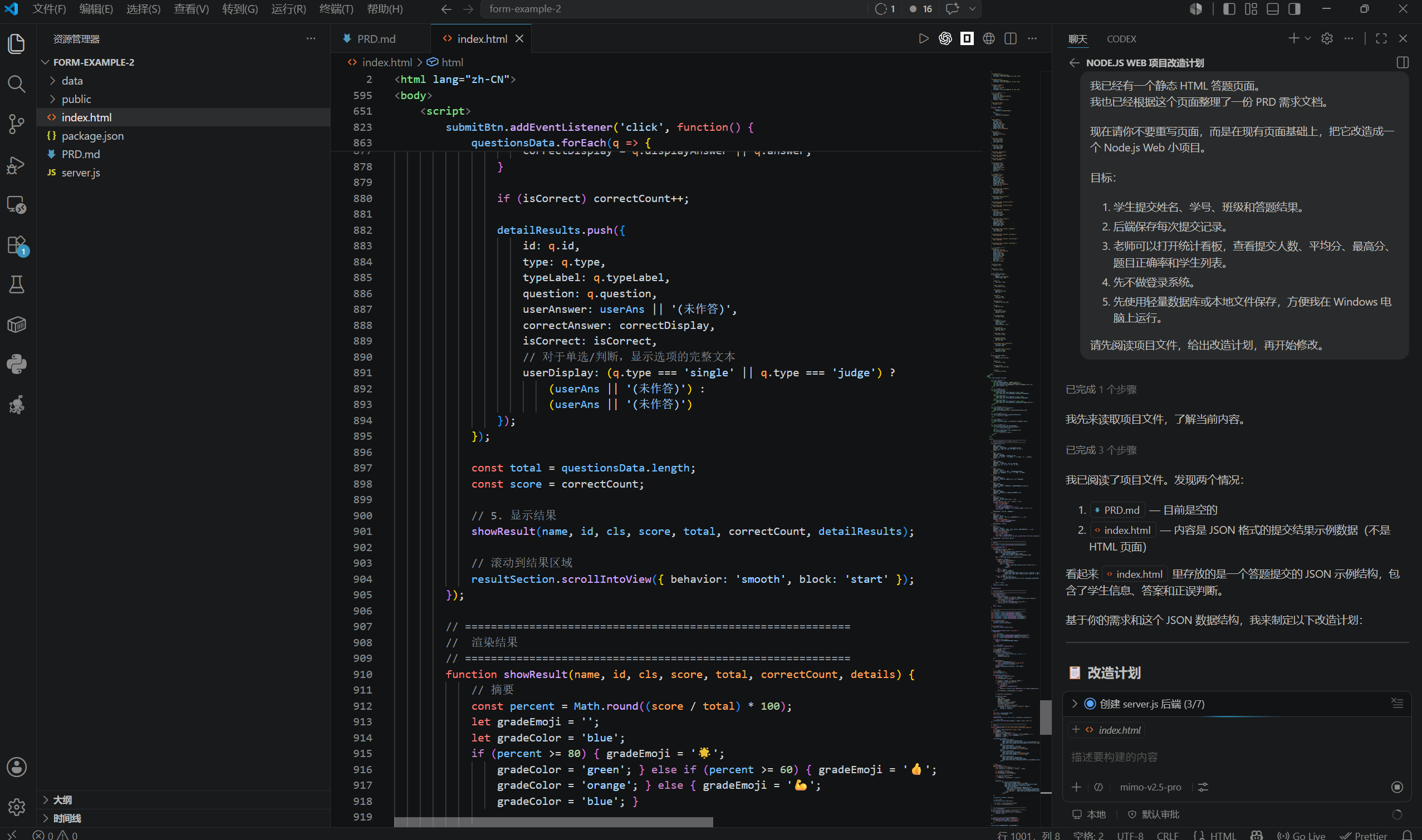Screen dimensions: 1422x840
Task: Run the file with the play icon
Action: (923, 38)
